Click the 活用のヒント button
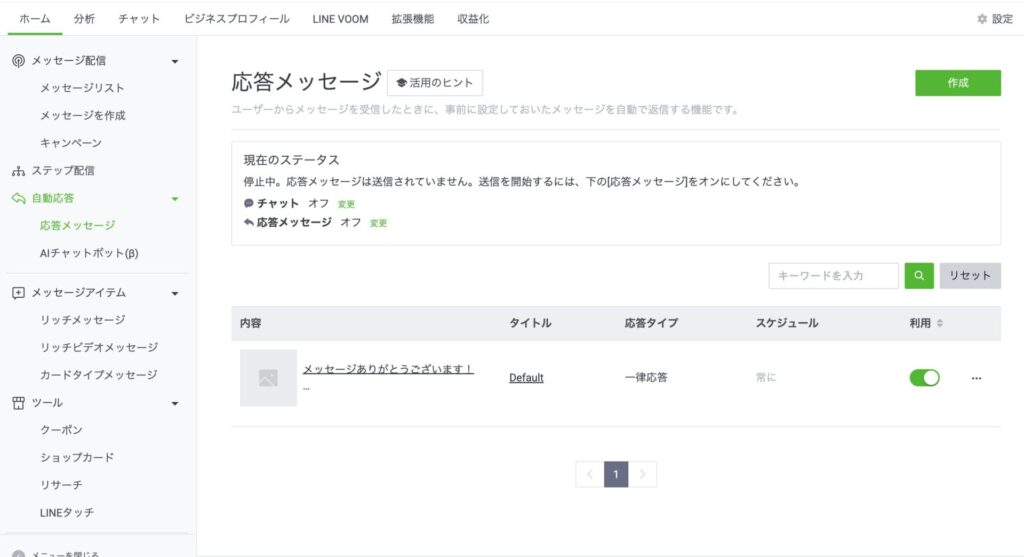 (x=435, y=83)
